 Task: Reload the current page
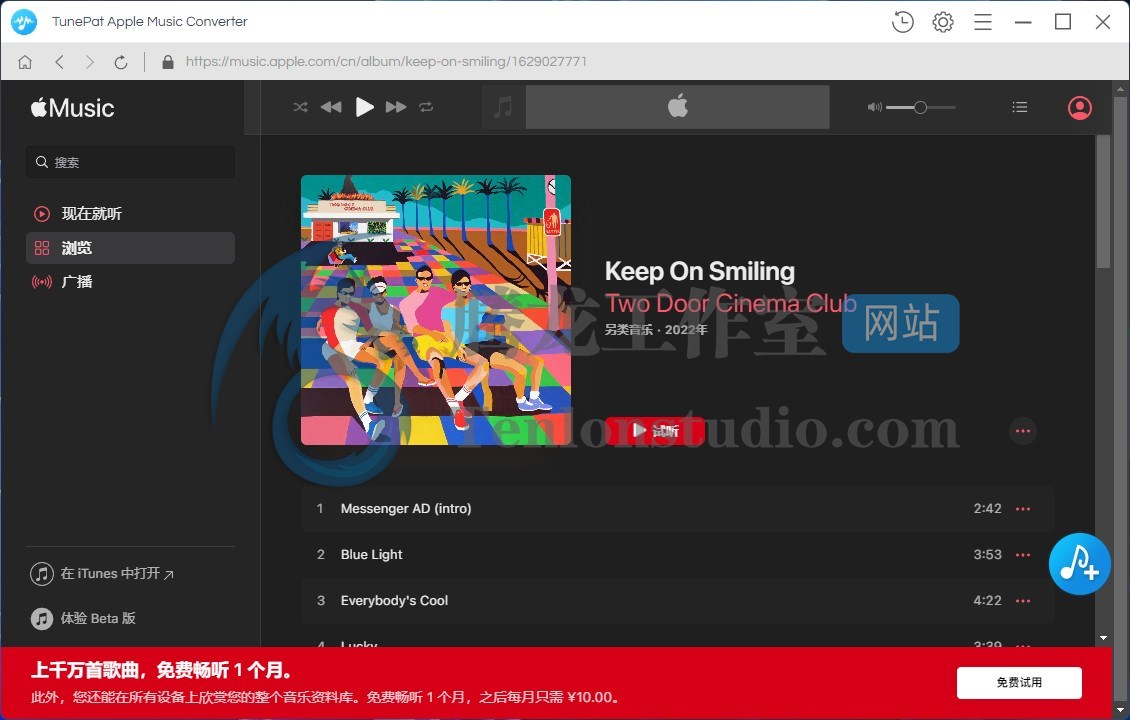[x=121, y=62]
